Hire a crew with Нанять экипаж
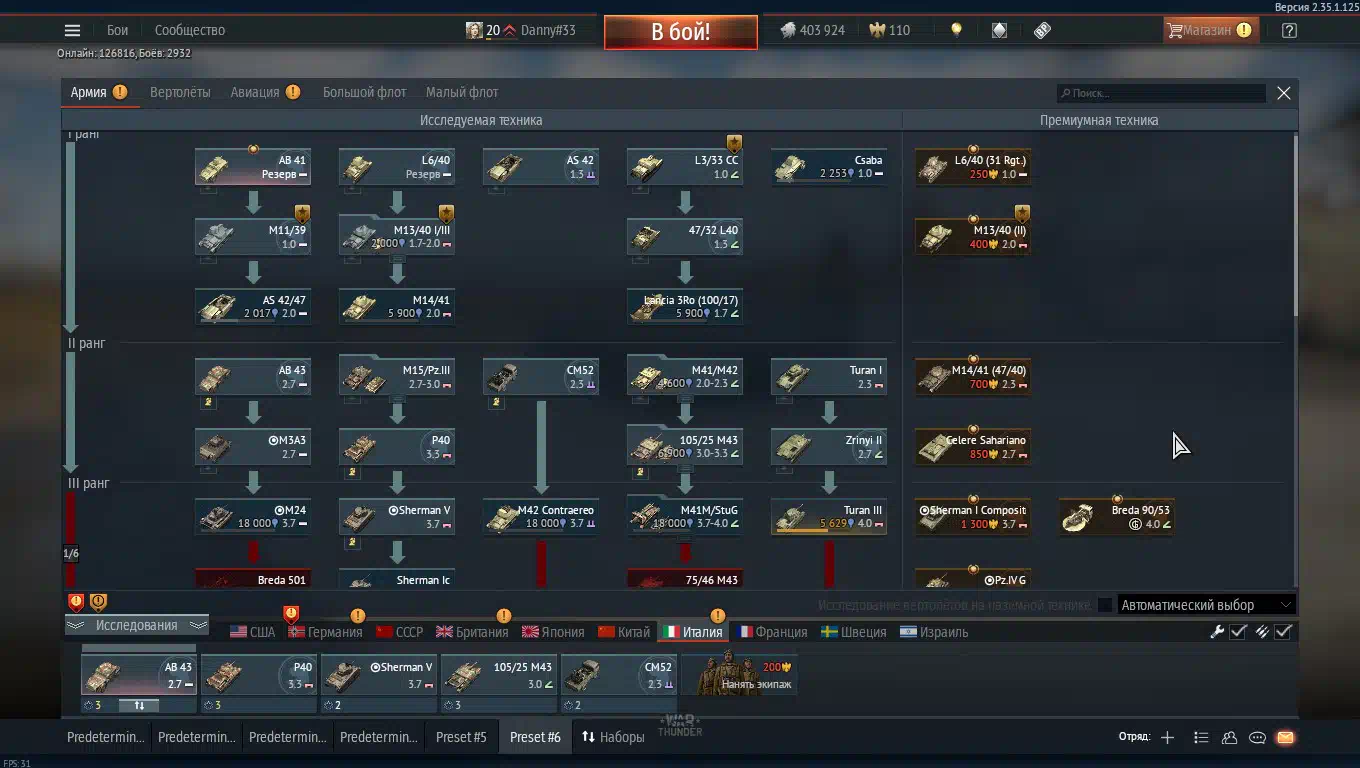Image resolution: width=1360 pixels, height=768 pixels. tap(739, 673)
